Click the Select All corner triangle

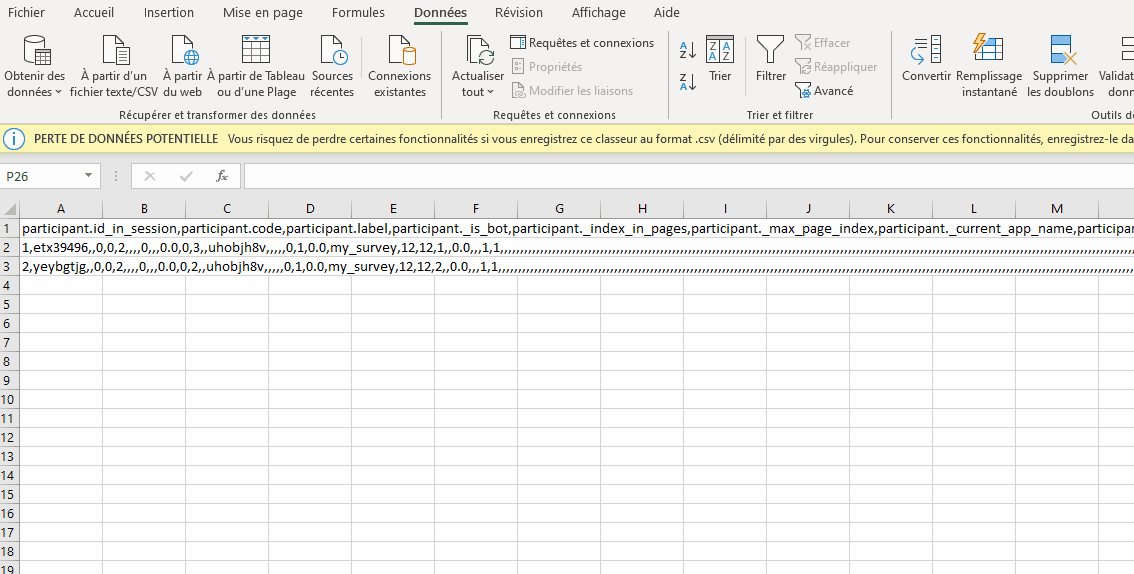click(9, 209)
